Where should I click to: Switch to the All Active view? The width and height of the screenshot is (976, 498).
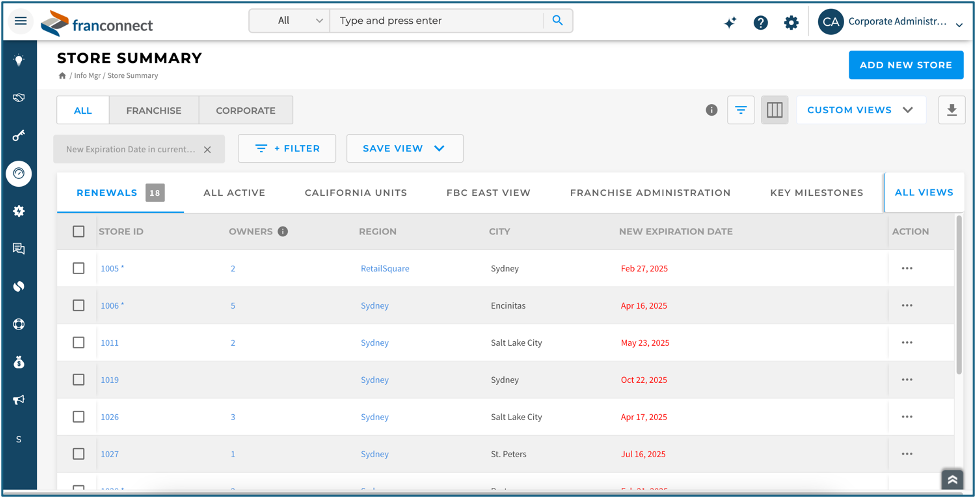point(235,193)
